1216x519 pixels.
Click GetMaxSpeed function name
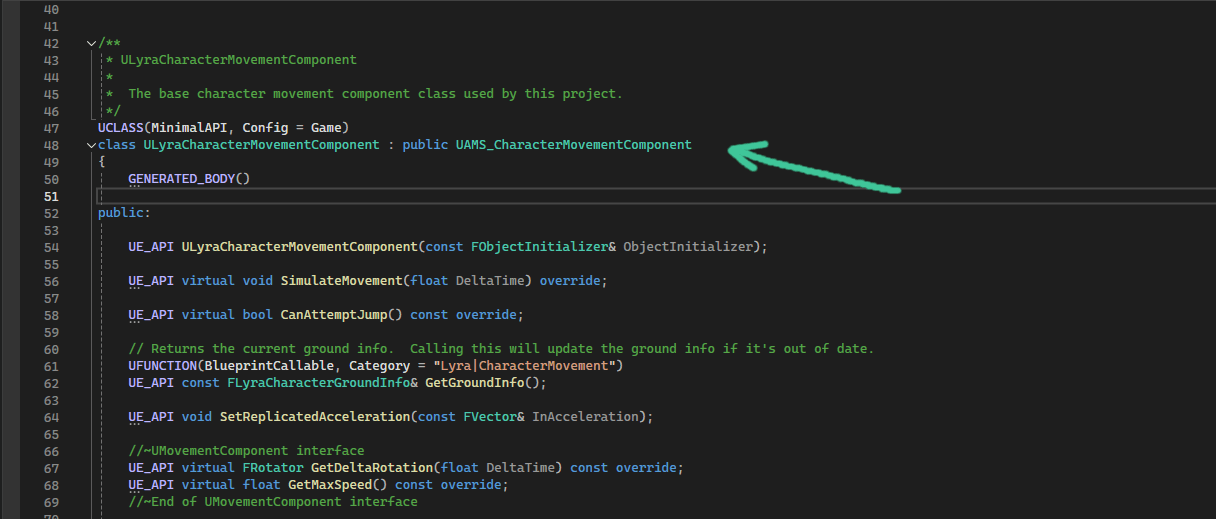pyautogui.click(x=330, y=485)
